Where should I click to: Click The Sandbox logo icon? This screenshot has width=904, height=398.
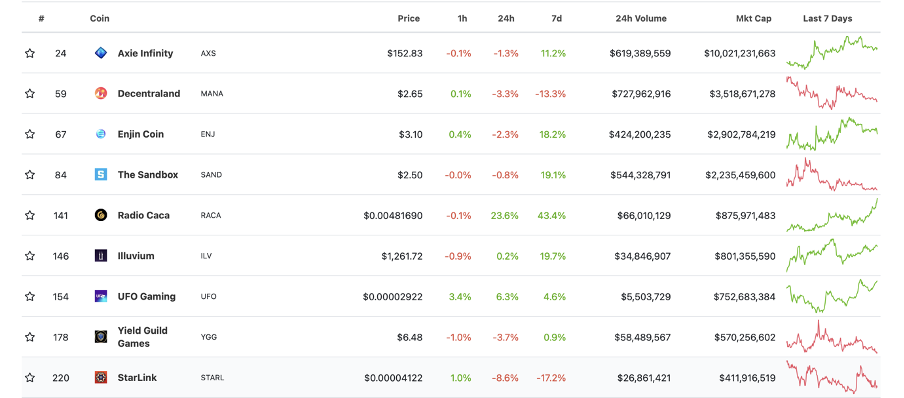pyautogui.click(x=101, y=174)
